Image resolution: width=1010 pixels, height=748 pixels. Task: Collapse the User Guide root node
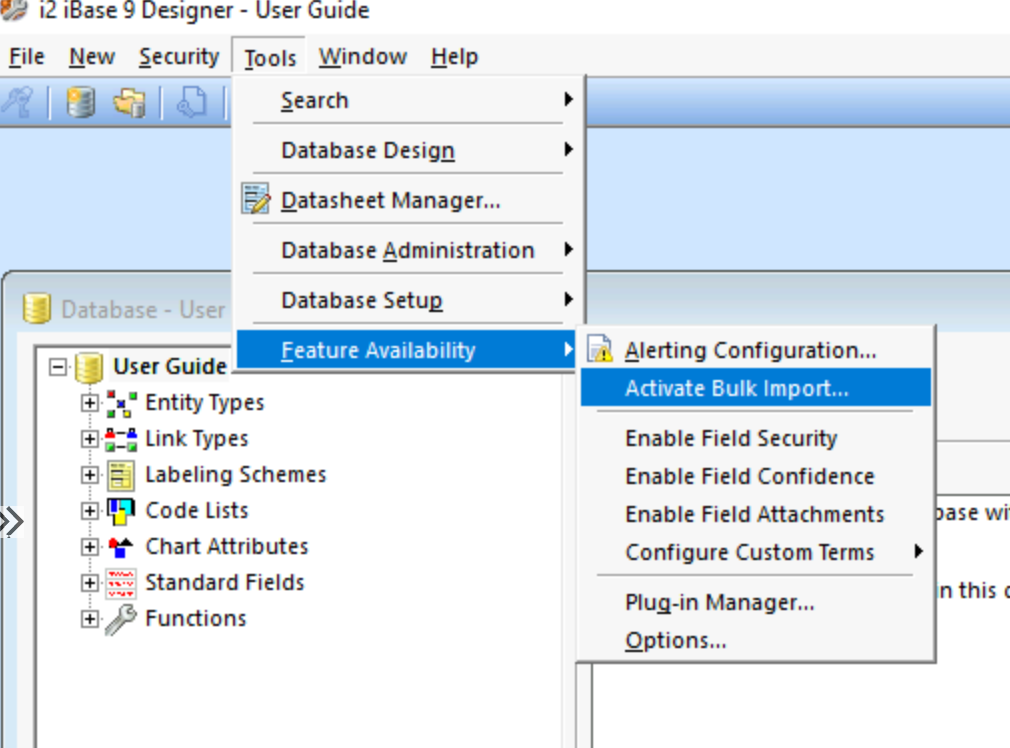[59, 367]
